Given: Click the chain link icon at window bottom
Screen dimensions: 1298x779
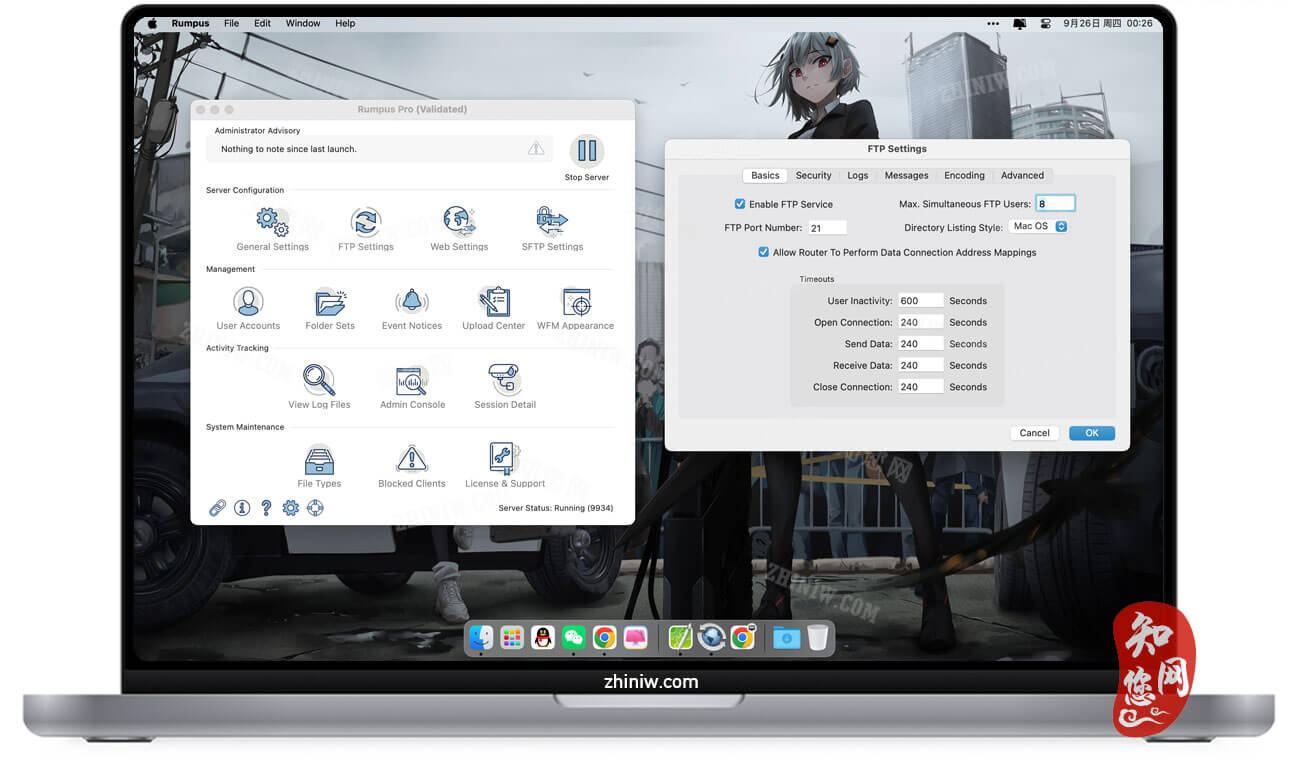Looking at the screenshot, I should click(217, 508).
